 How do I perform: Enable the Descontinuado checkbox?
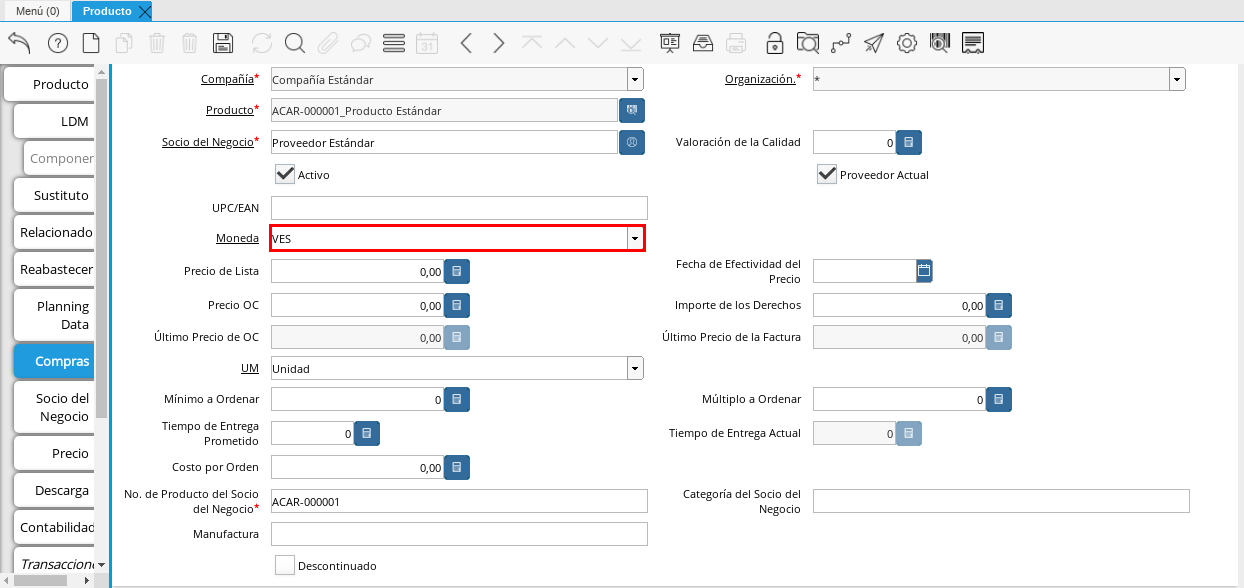click(x=285, y=565)
